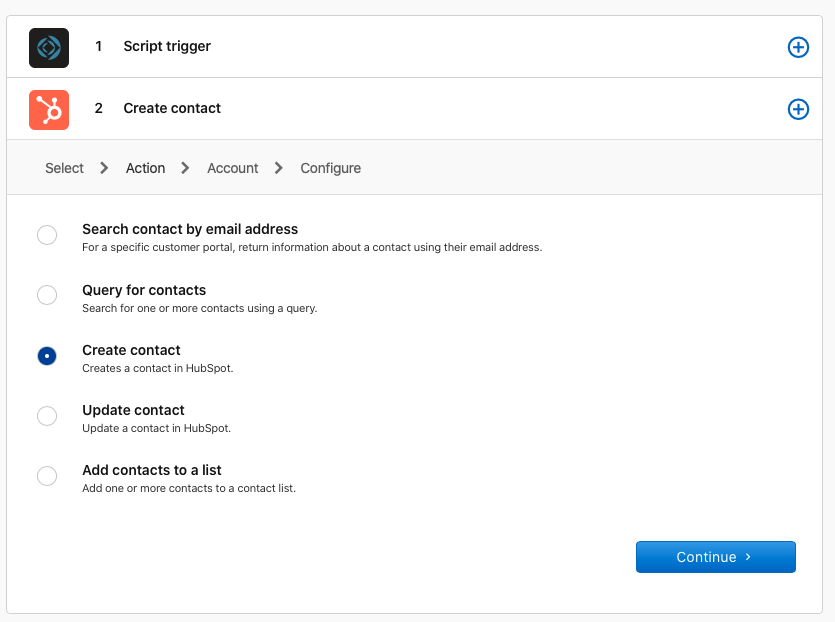This screenshot has width=835, height=622.
Task: Switch to the Account breadcrumb step
Action: [x=232, y=168]
